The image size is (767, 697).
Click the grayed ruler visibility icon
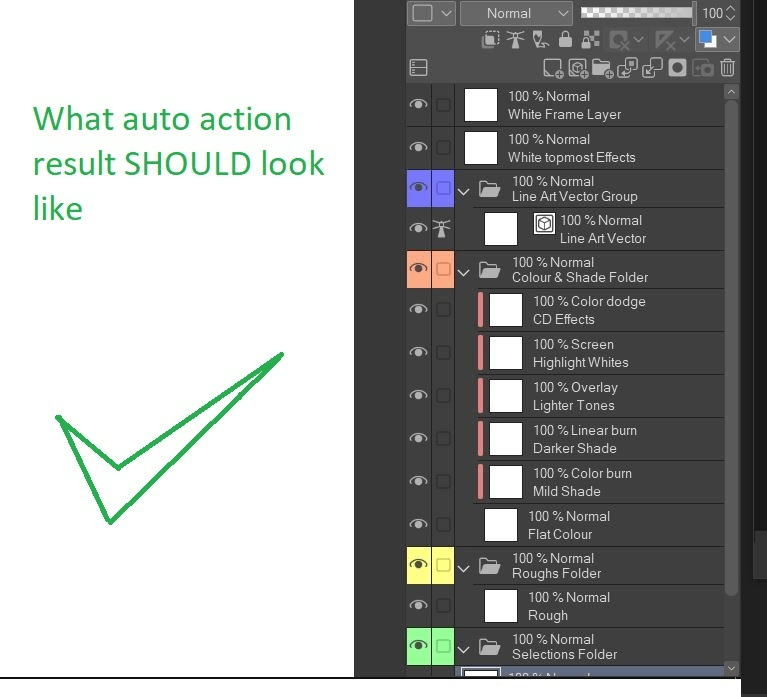pyautogui.click(x=666, y=40)
